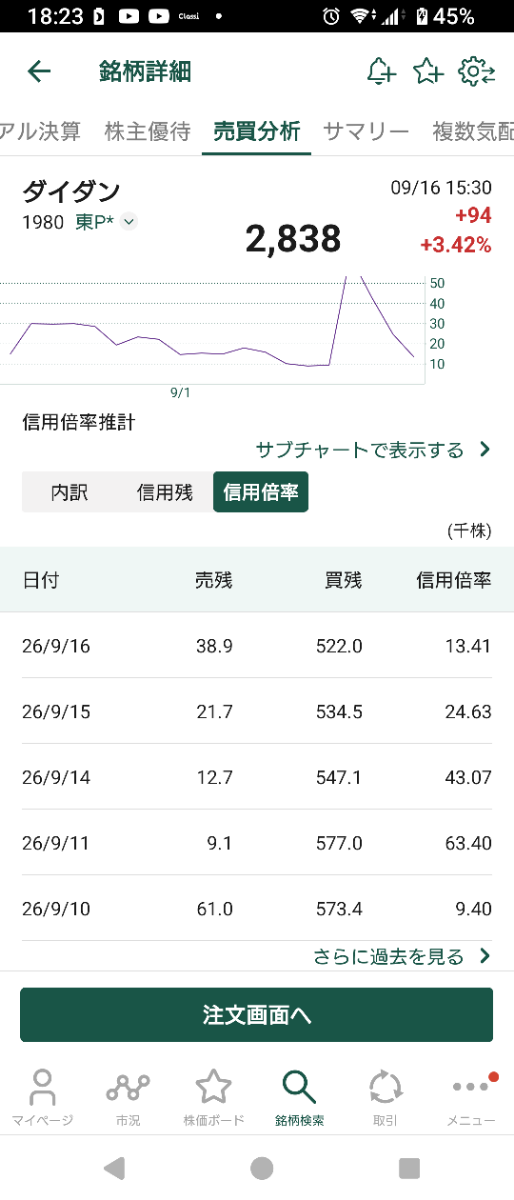Viewport: 514px width, 1200px height.
Task: Tap the 26/9/11 date row
Action: pos(257,843)
